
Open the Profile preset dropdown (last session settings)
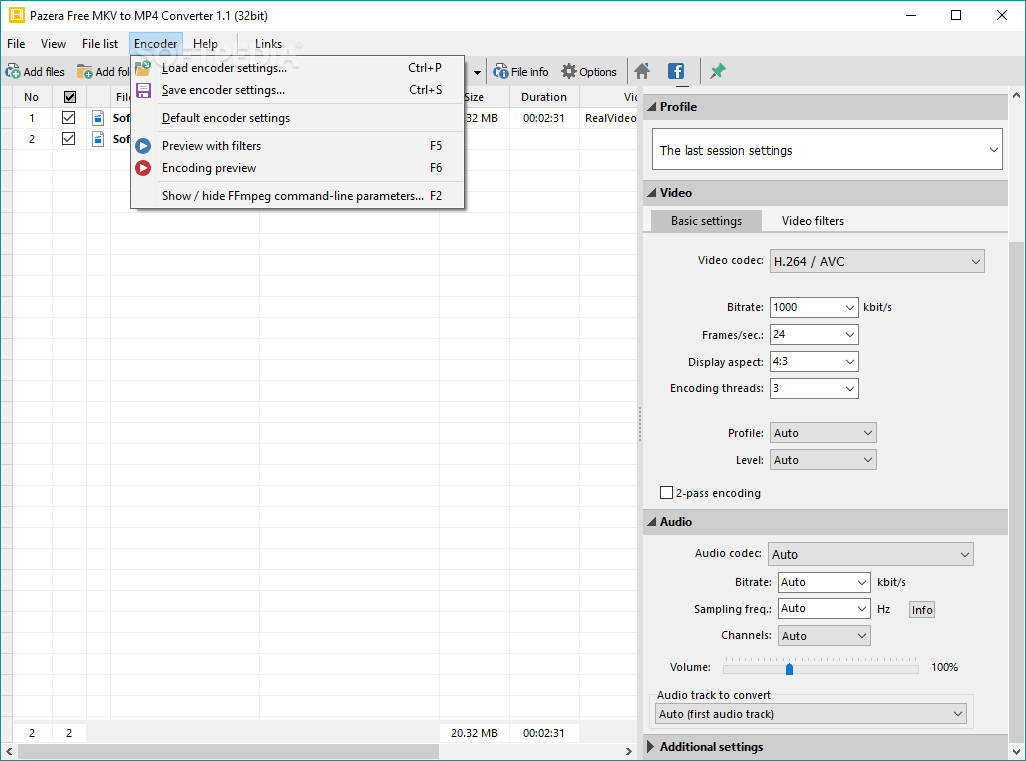point(827,149)
